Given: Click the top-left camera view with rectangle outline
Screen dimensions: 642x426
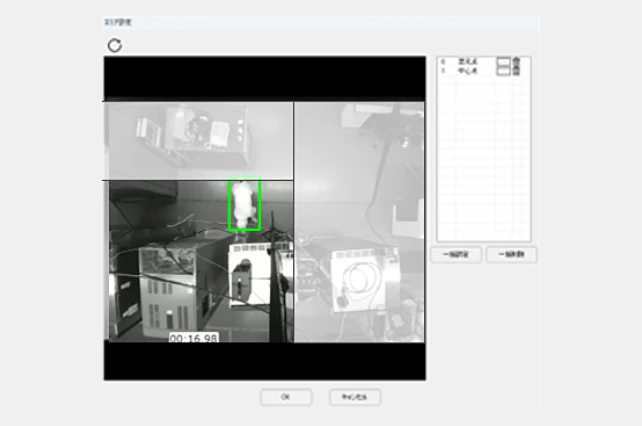Looking at the screenshot, I should point(198,139).
